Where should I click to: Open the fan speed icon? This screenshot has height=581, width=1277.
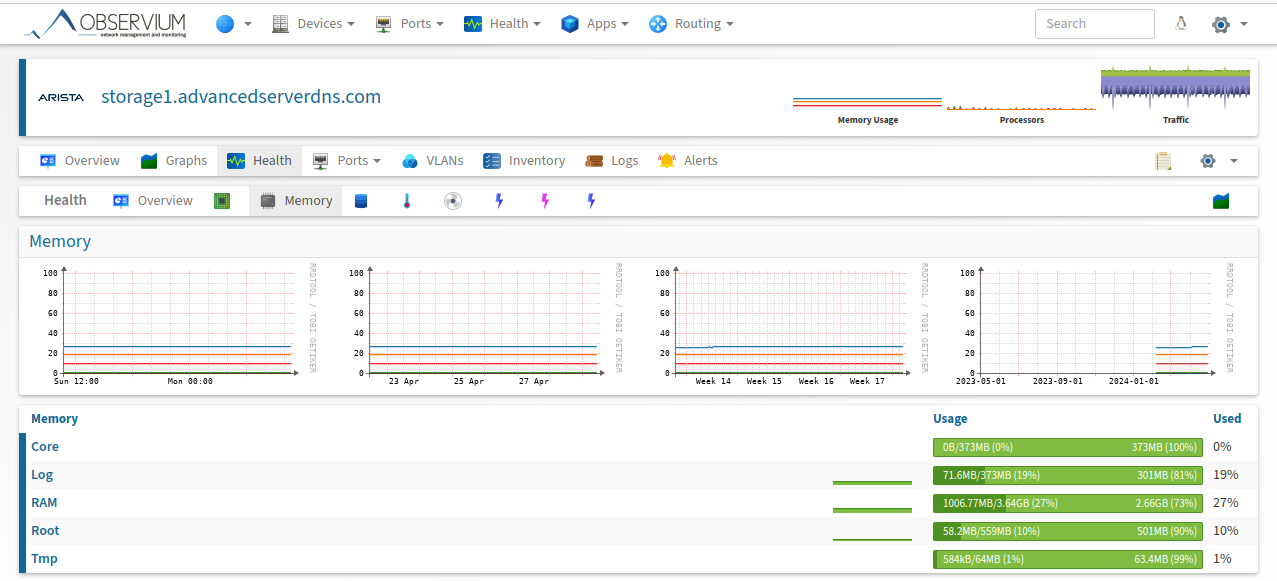pos(453,201)
